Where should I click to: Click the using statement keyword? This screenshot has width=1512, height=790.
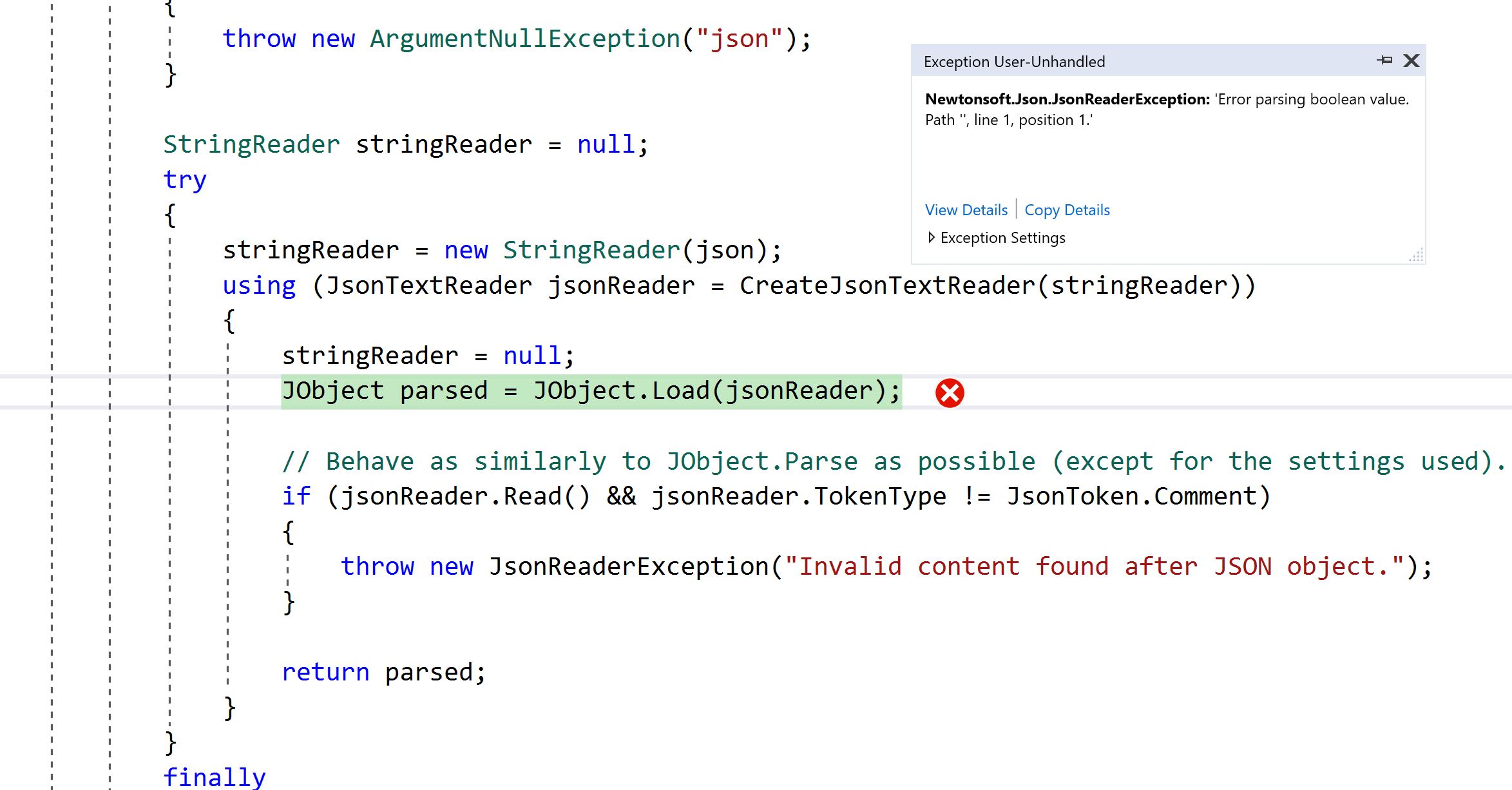pyautogui.click(x=257, y=284)
